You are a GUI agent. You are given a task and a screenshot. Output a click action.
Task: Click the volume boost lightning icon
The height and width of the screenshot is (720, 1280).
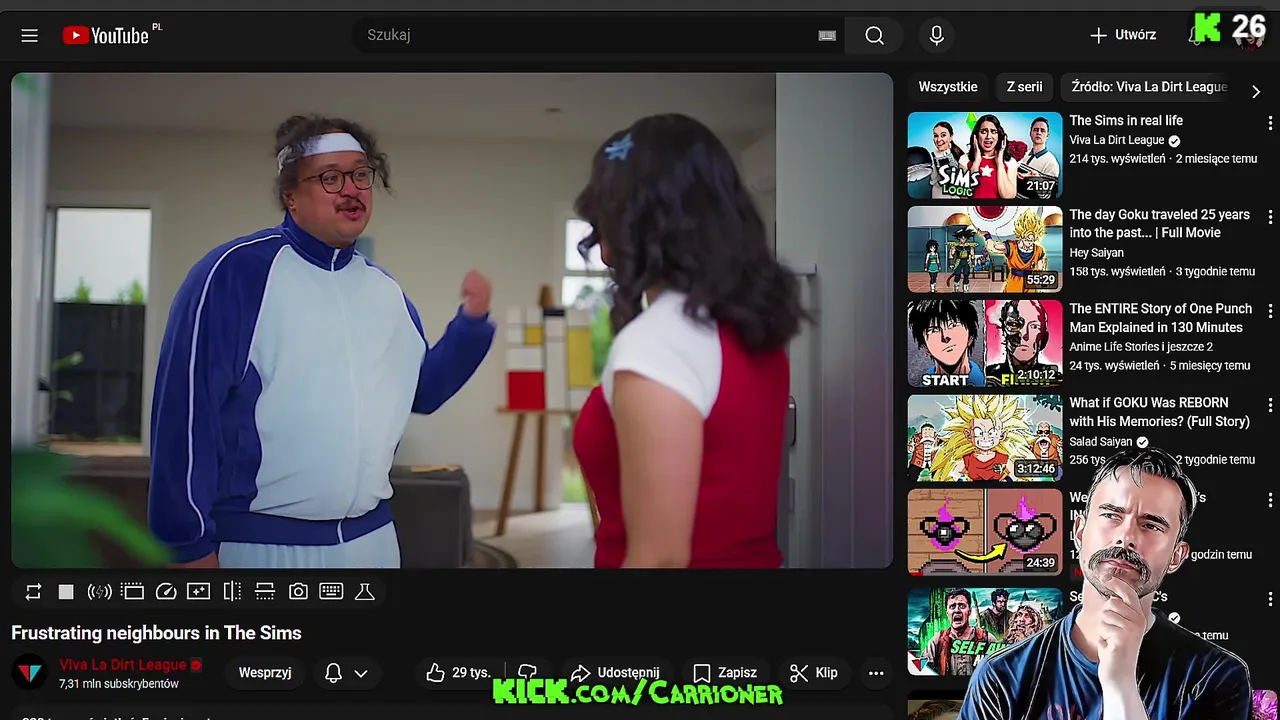point(99,592)
